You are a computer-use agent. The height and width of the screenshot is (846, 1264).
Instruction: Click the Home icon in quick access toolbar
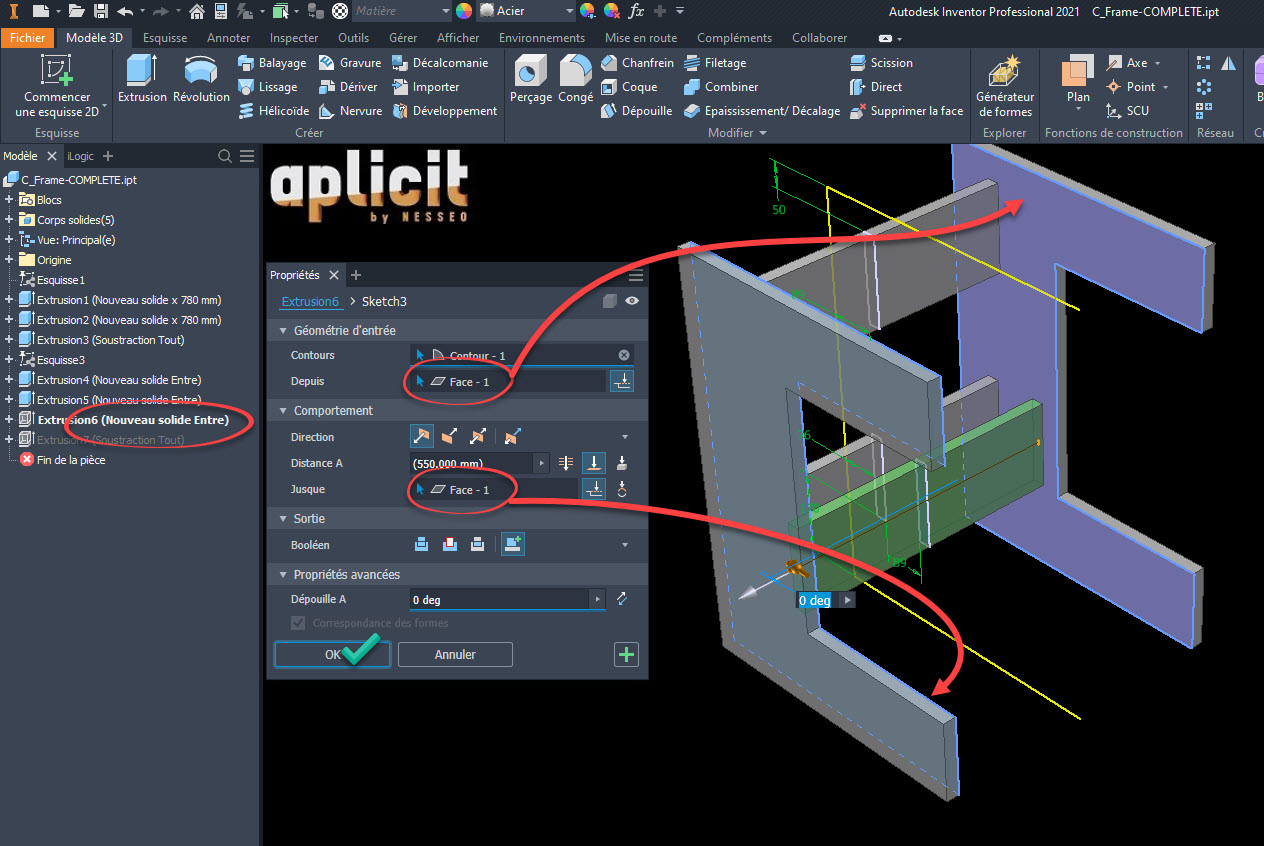pos(197,11)
